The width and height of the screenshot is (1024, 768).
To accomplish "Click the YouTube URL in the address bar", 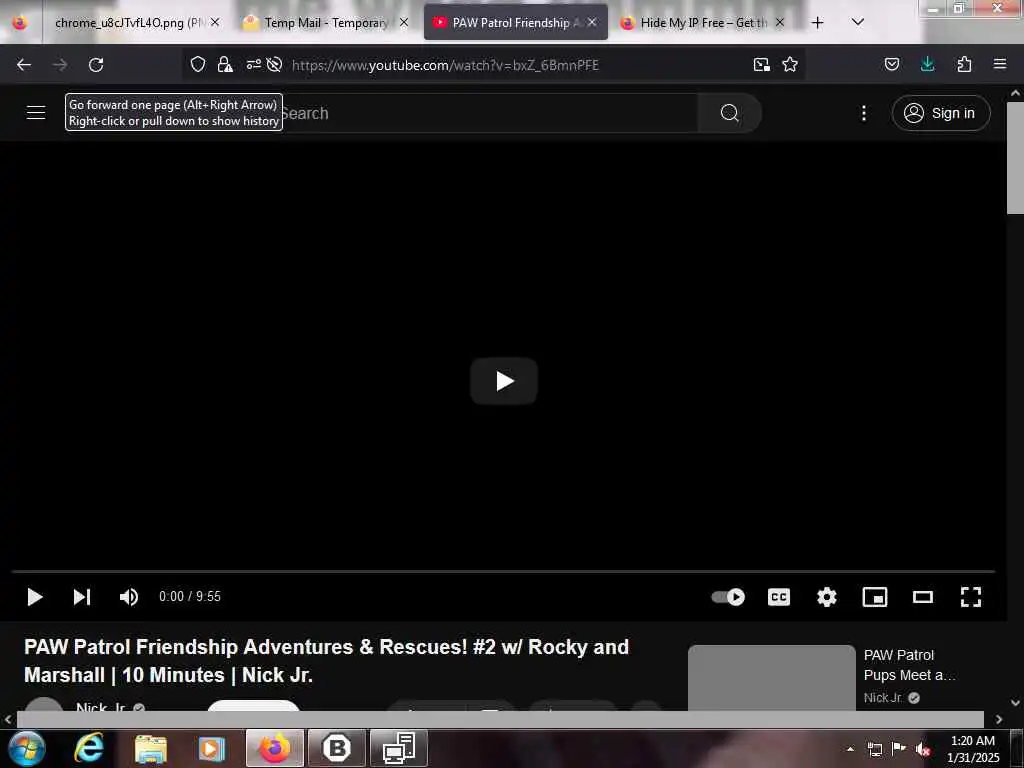I will (445, 65).
